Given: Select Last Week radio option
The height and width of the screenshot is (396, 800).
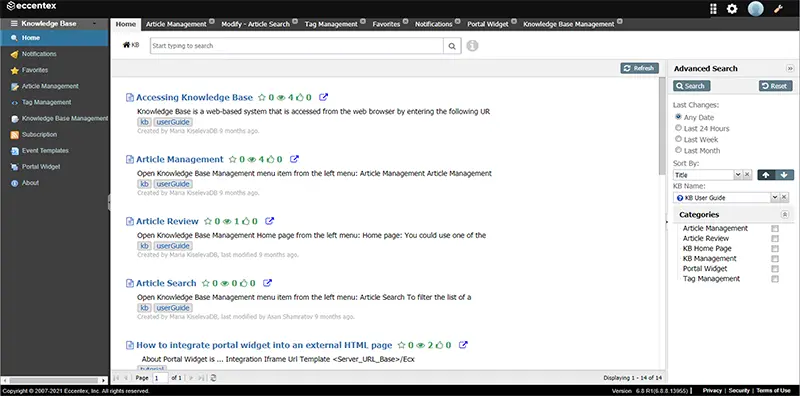Looking at the screenshot, I should [x=678, y=139].
